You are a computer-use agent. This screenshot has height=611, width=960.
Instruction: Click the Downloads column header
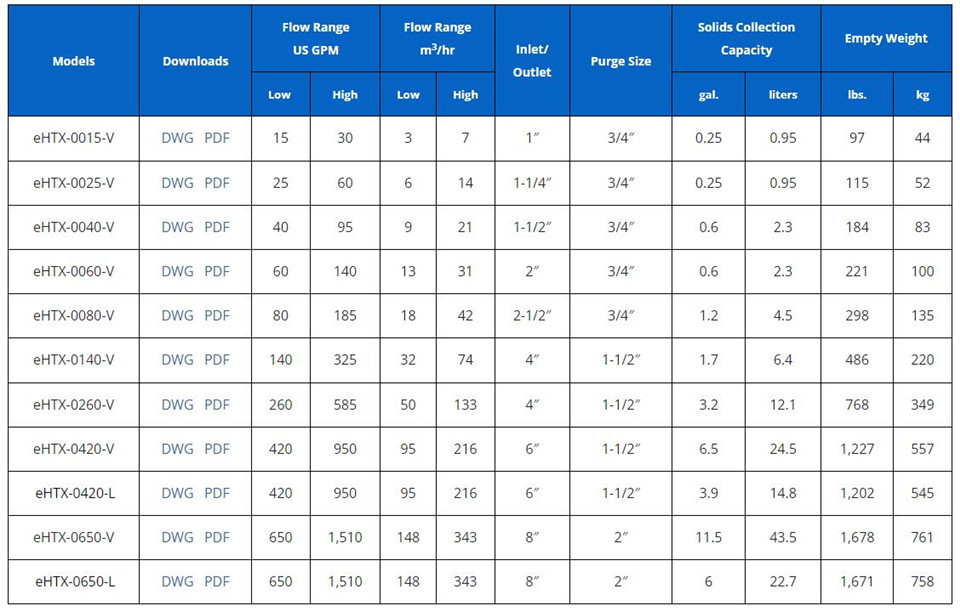tap(195, 61)
